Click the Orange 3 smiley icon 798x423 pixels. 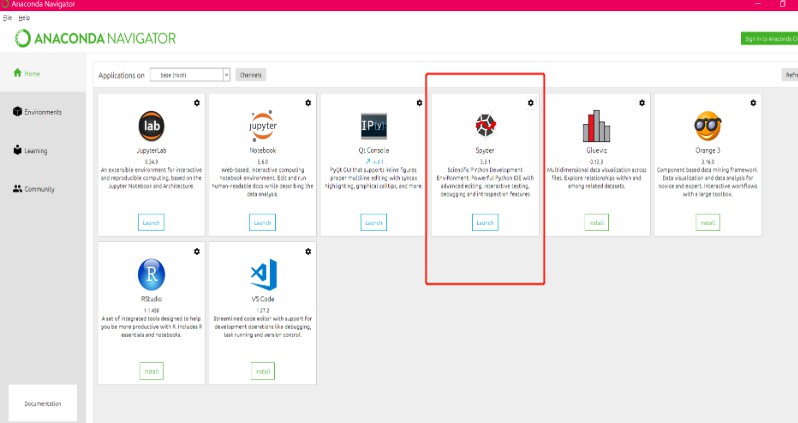click(x=707, y=126)
